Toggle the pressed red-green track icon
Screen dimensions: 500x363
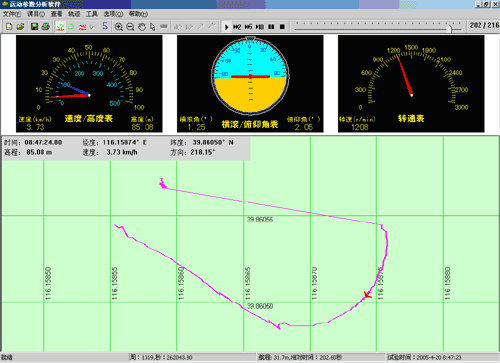(60, 27)
